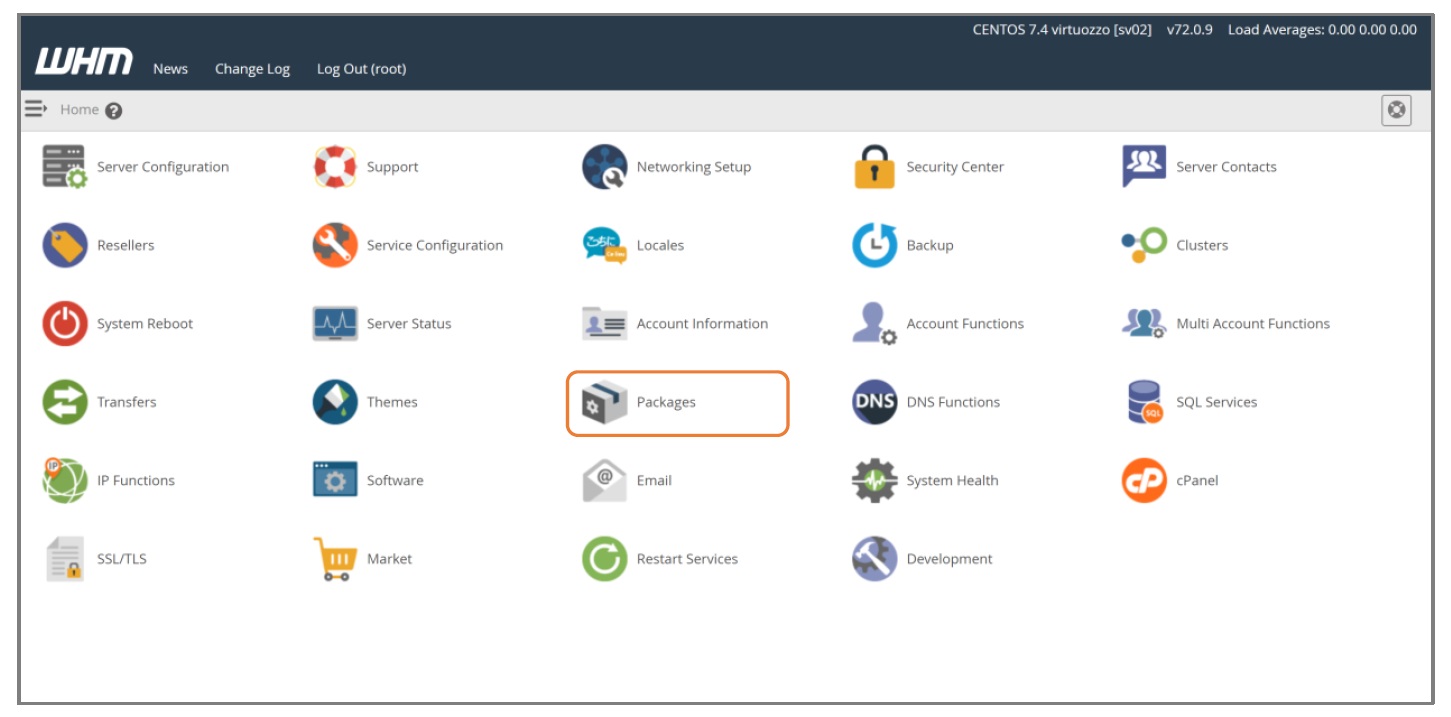Open the Software gear window icon
The width and height of the screenshot is (1451, 717).
[335, 480]
